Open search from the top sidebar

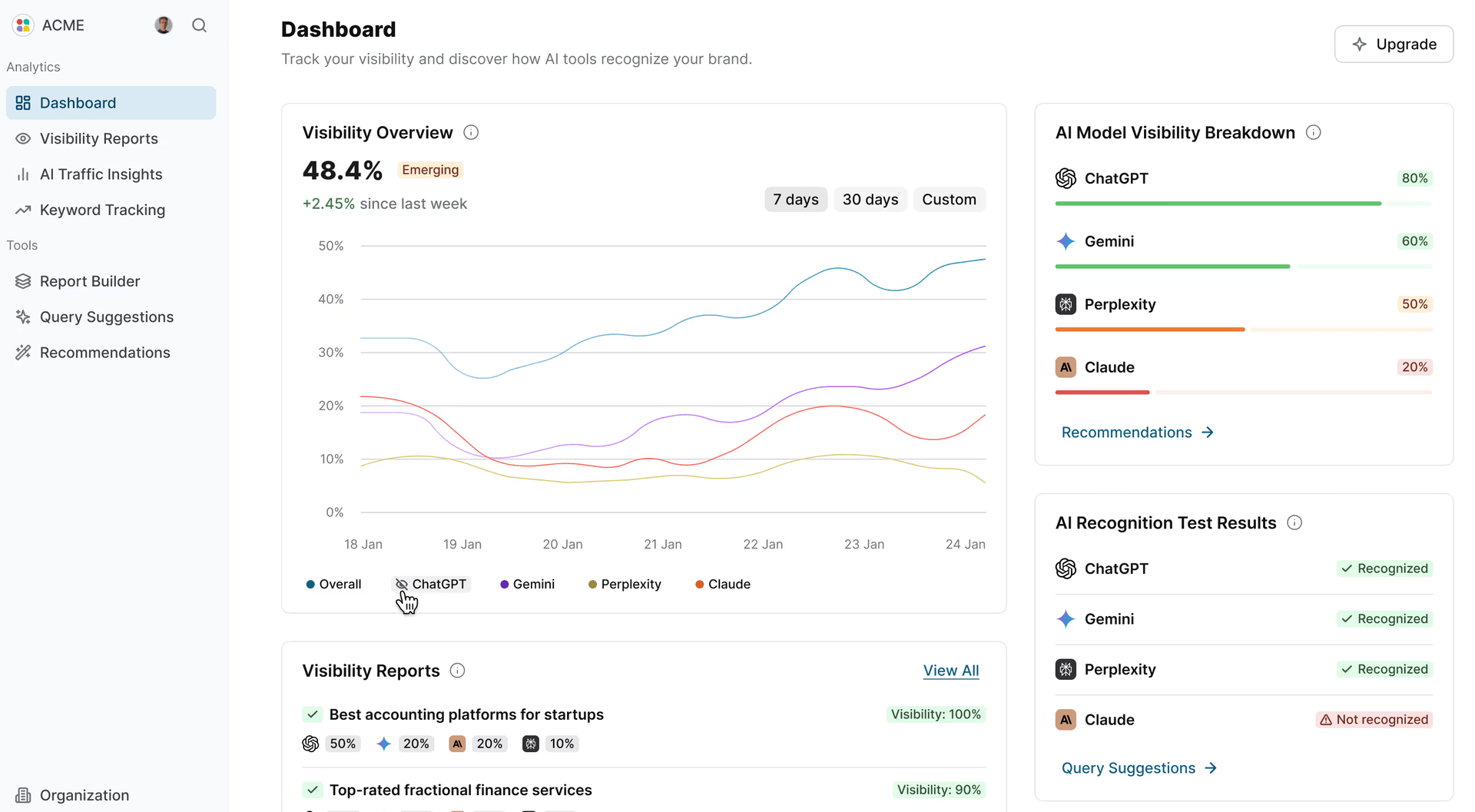click(199, 25)
